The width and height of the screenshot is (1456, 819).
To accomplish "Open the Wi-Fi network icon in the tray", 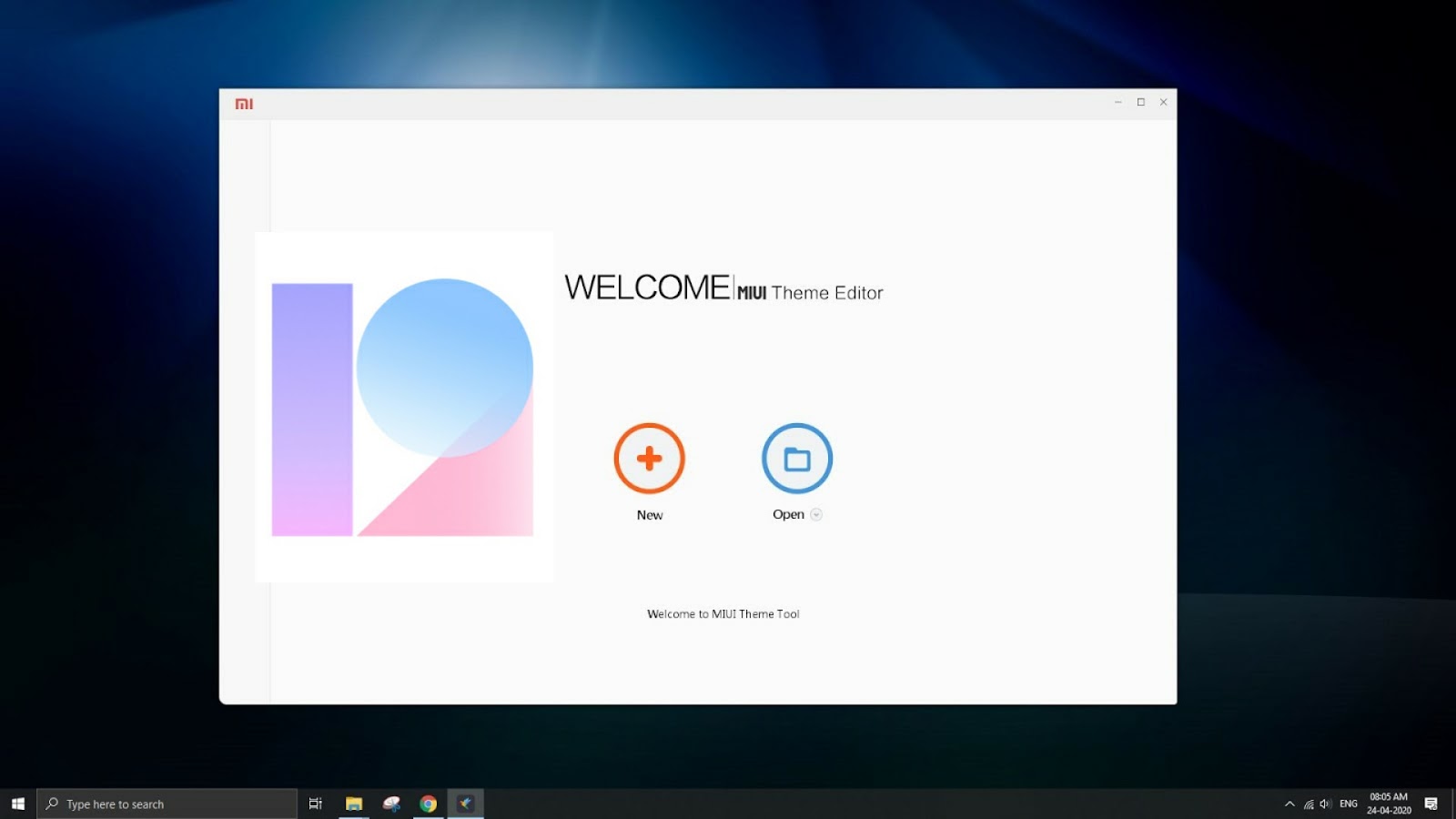I will point(1308,804).
